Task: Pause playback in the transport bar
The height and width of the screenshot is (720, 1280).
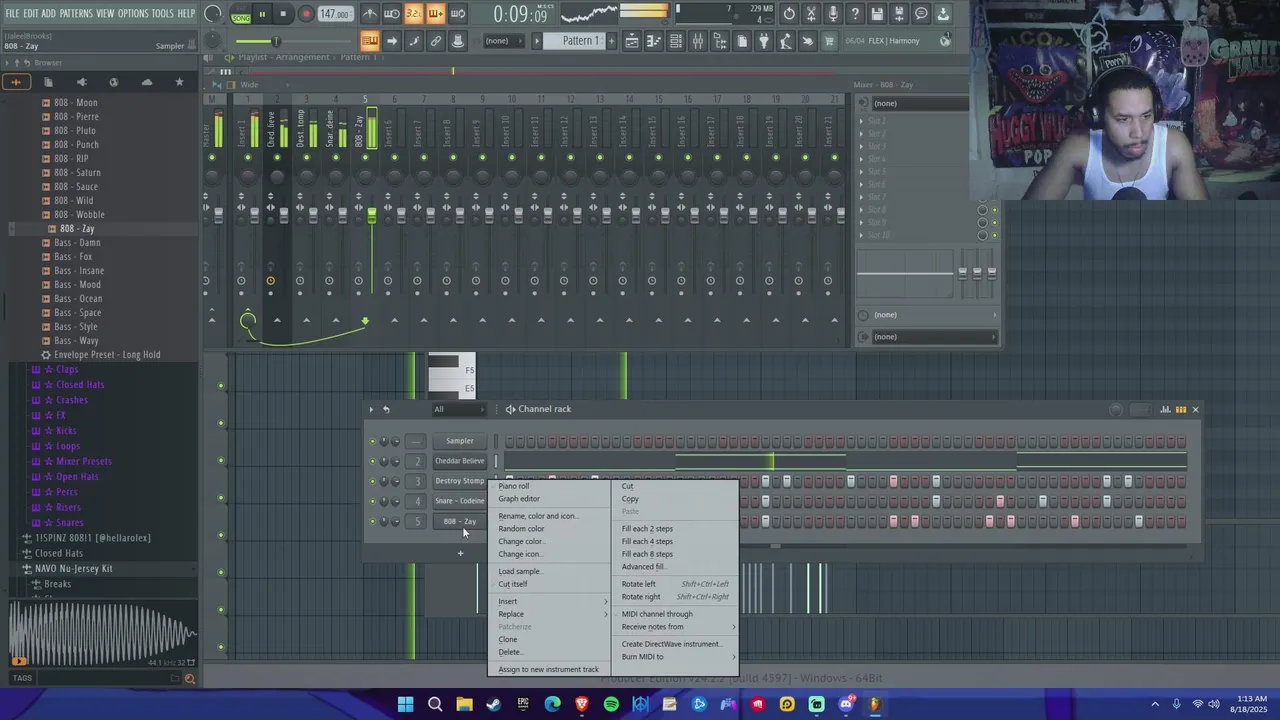Action: tap(262, 14)
